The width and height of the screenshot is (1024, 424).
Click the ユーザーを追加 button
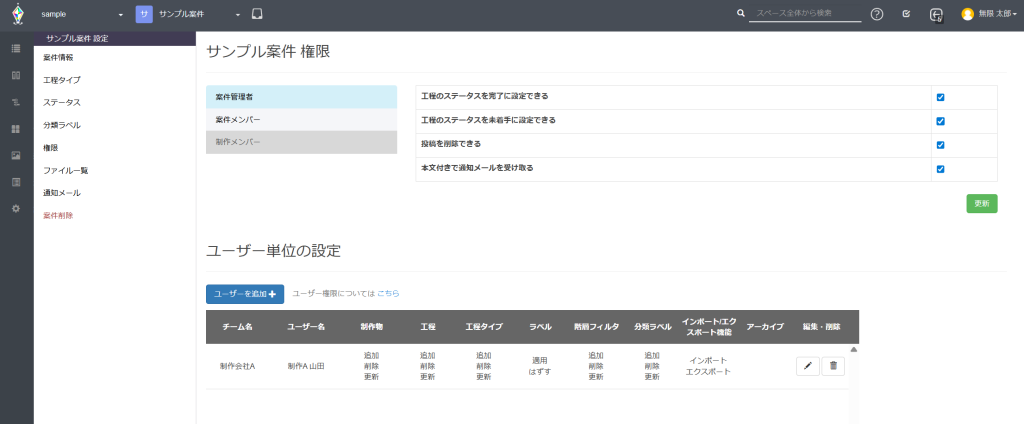coord(245,294)
